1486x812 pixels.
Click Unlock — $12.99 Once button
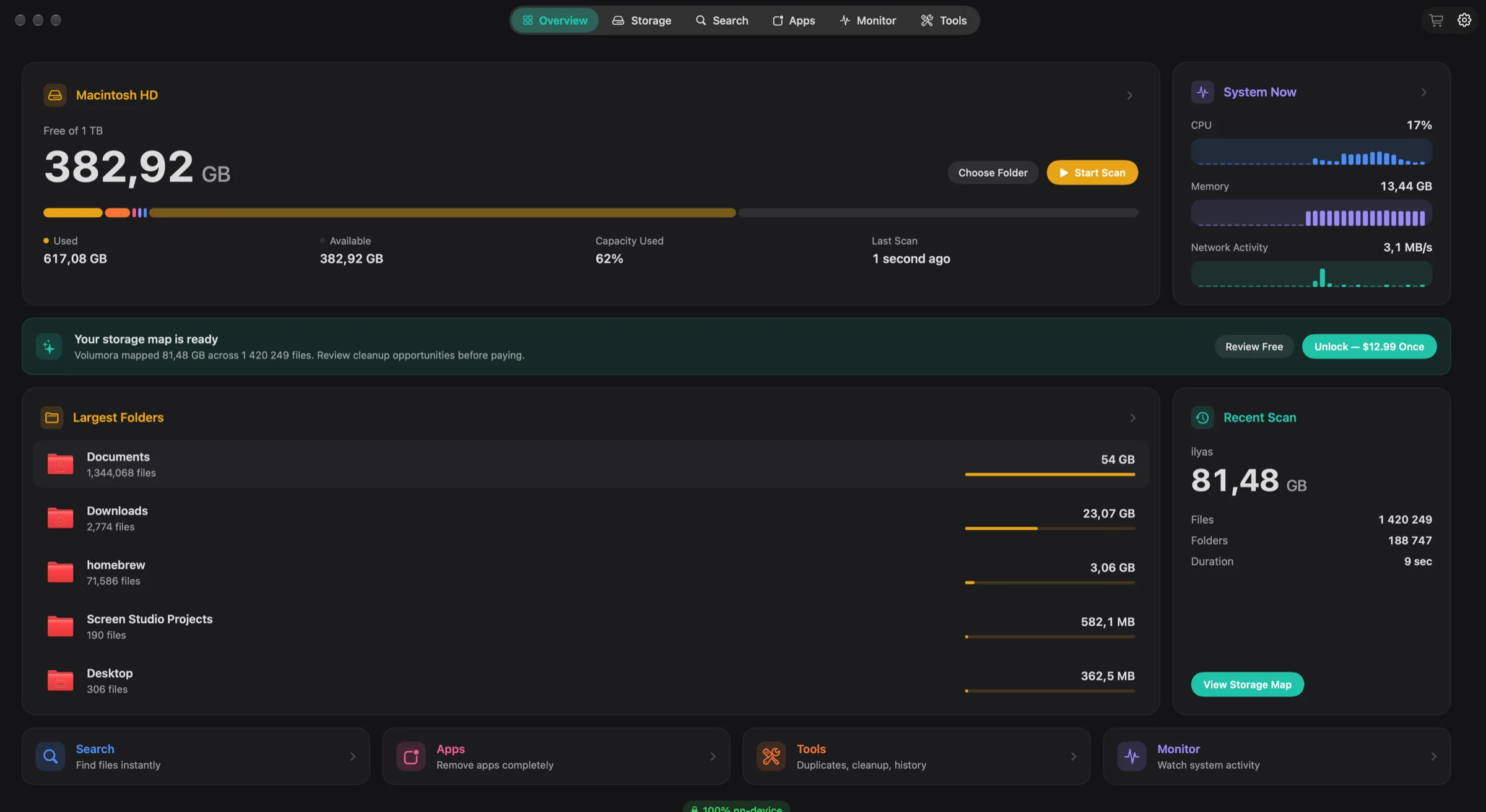1370,347
